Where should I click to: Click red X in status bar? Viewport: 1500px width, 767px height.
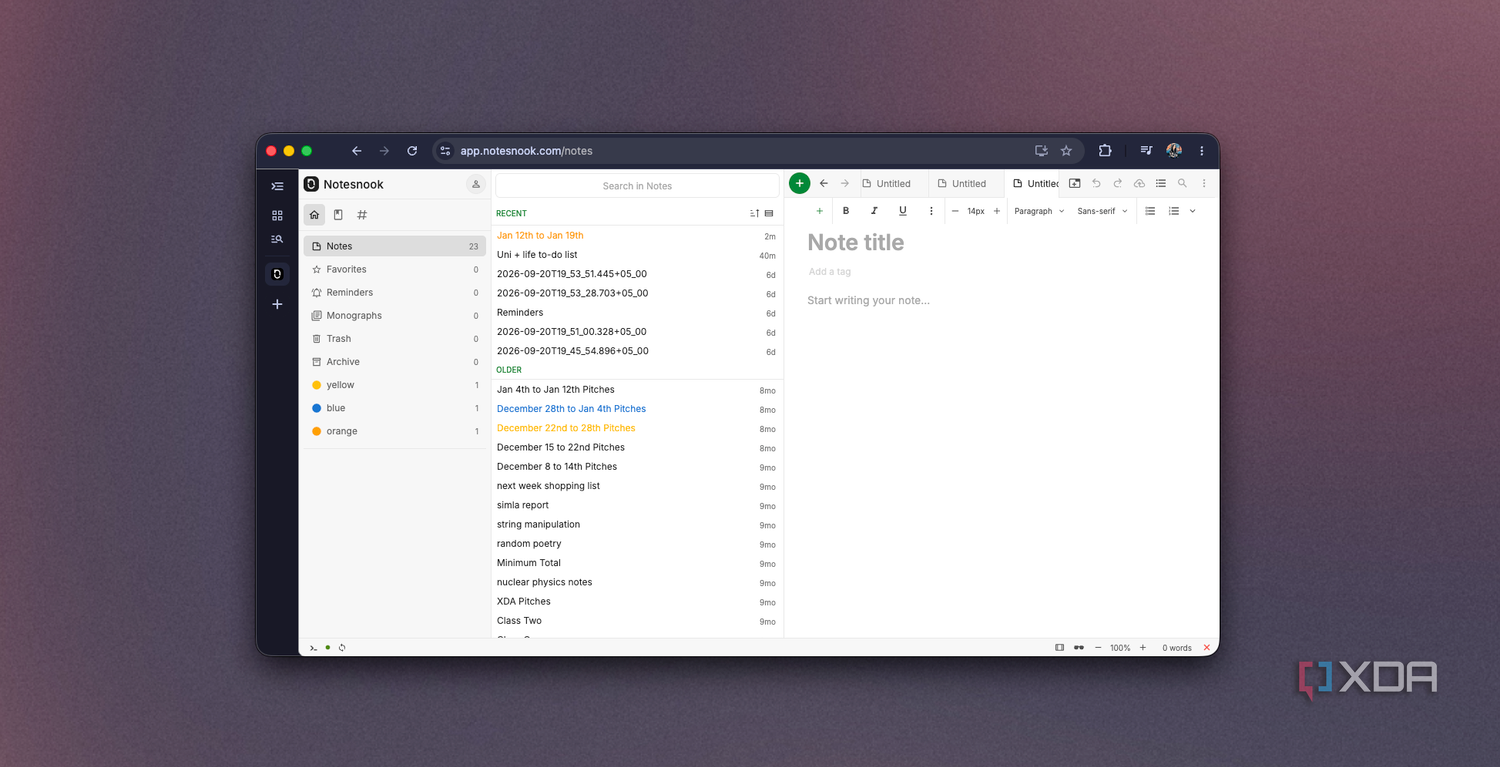(1207, 648)
